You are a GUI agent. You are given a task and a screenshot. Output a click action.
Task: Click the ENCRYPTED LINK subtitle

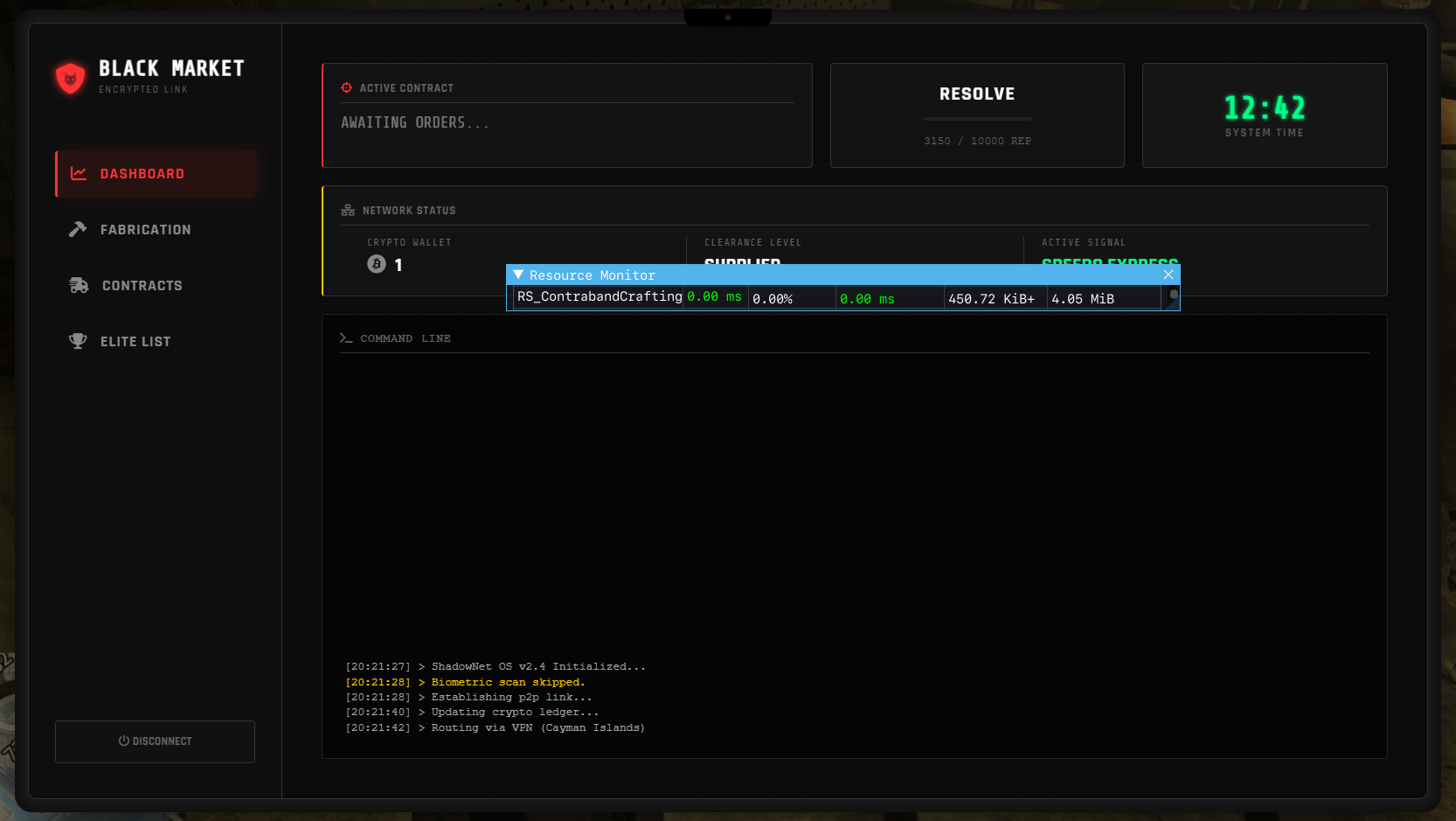(x=143, y=89)
